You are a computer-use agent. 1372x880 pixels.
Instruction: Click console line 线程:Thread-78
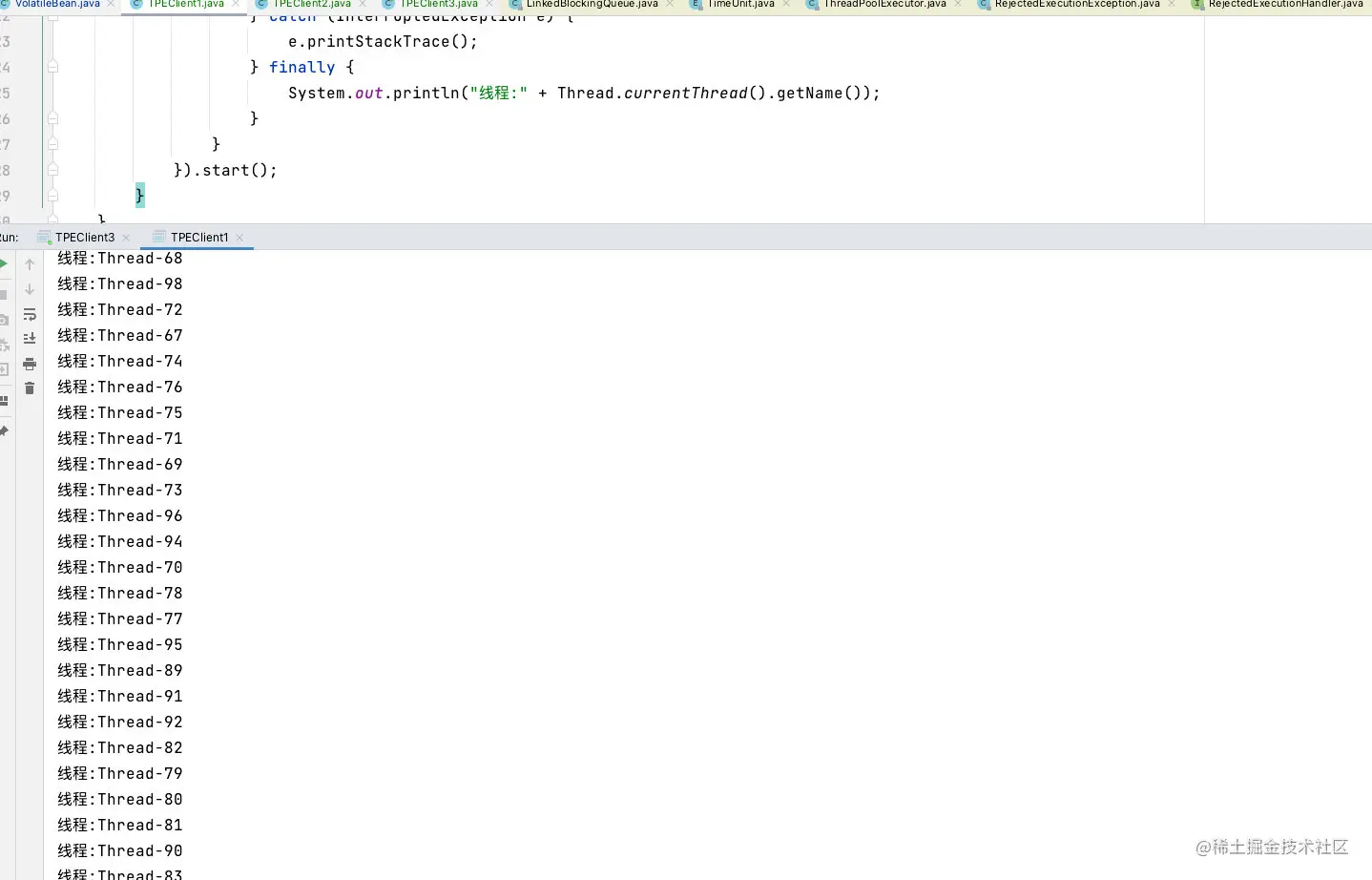tap(120, 593)
